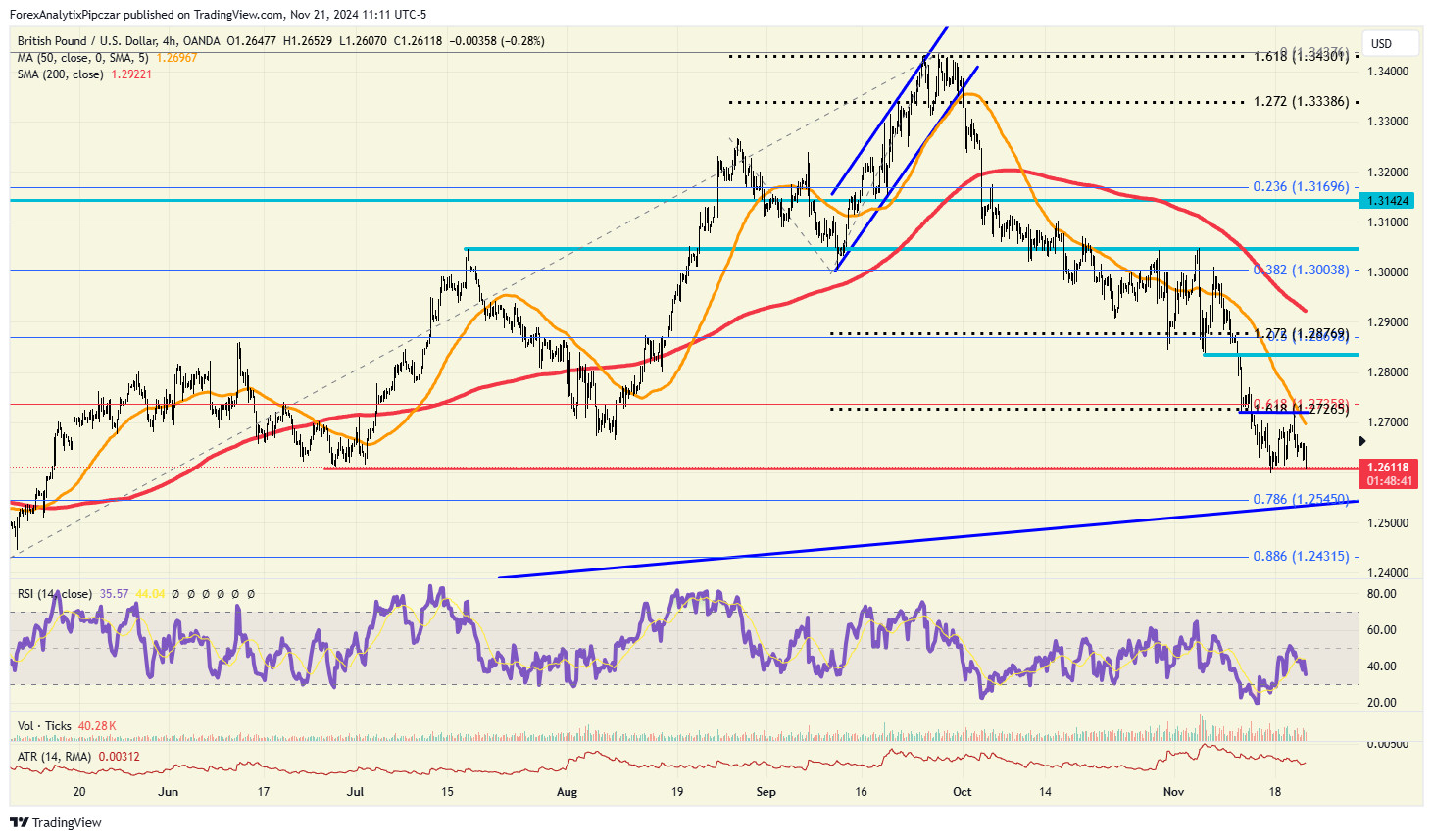Click the 1.24000 price axis tick
This screenshot has height=840, width=1433.
coord(1388,573)
